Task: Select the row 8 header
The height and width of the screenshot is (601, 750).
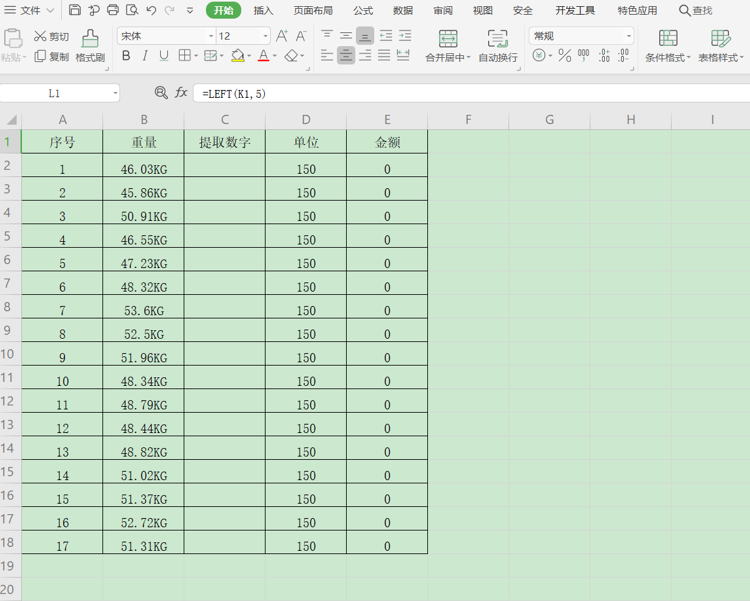Action: 11,307
